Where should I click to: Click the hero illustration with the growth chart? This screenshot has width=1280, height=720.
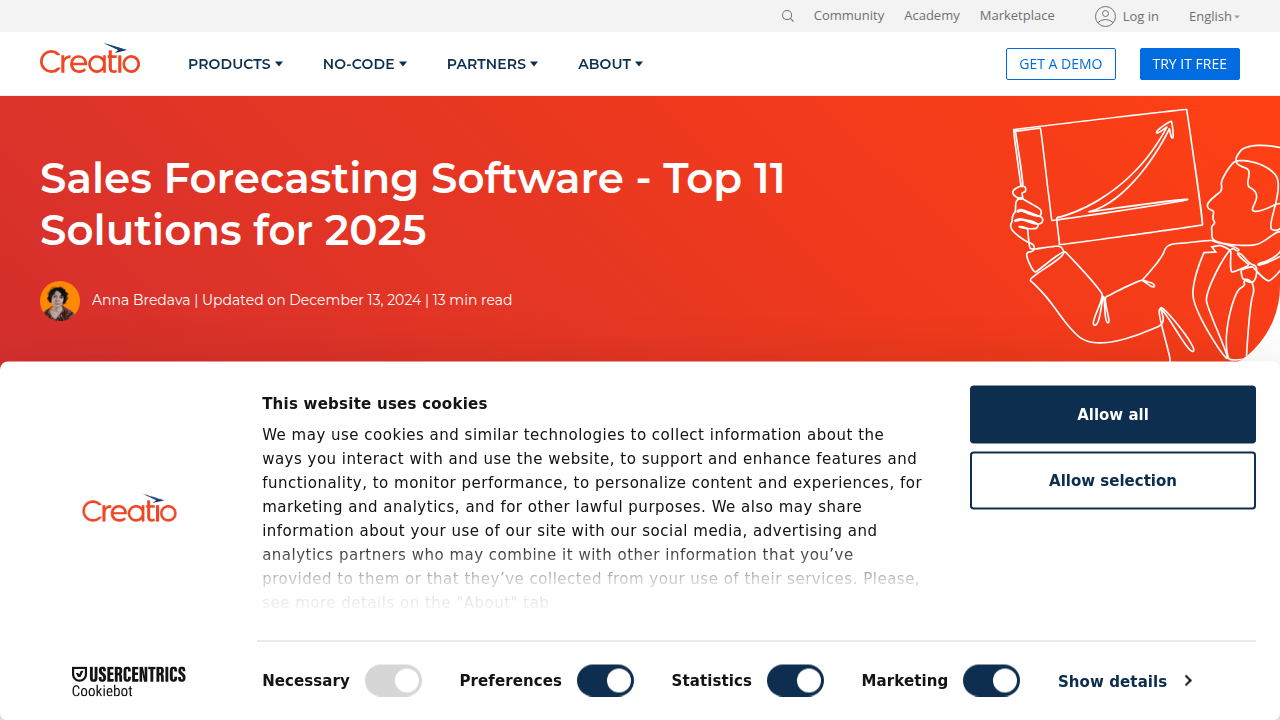1144,233
